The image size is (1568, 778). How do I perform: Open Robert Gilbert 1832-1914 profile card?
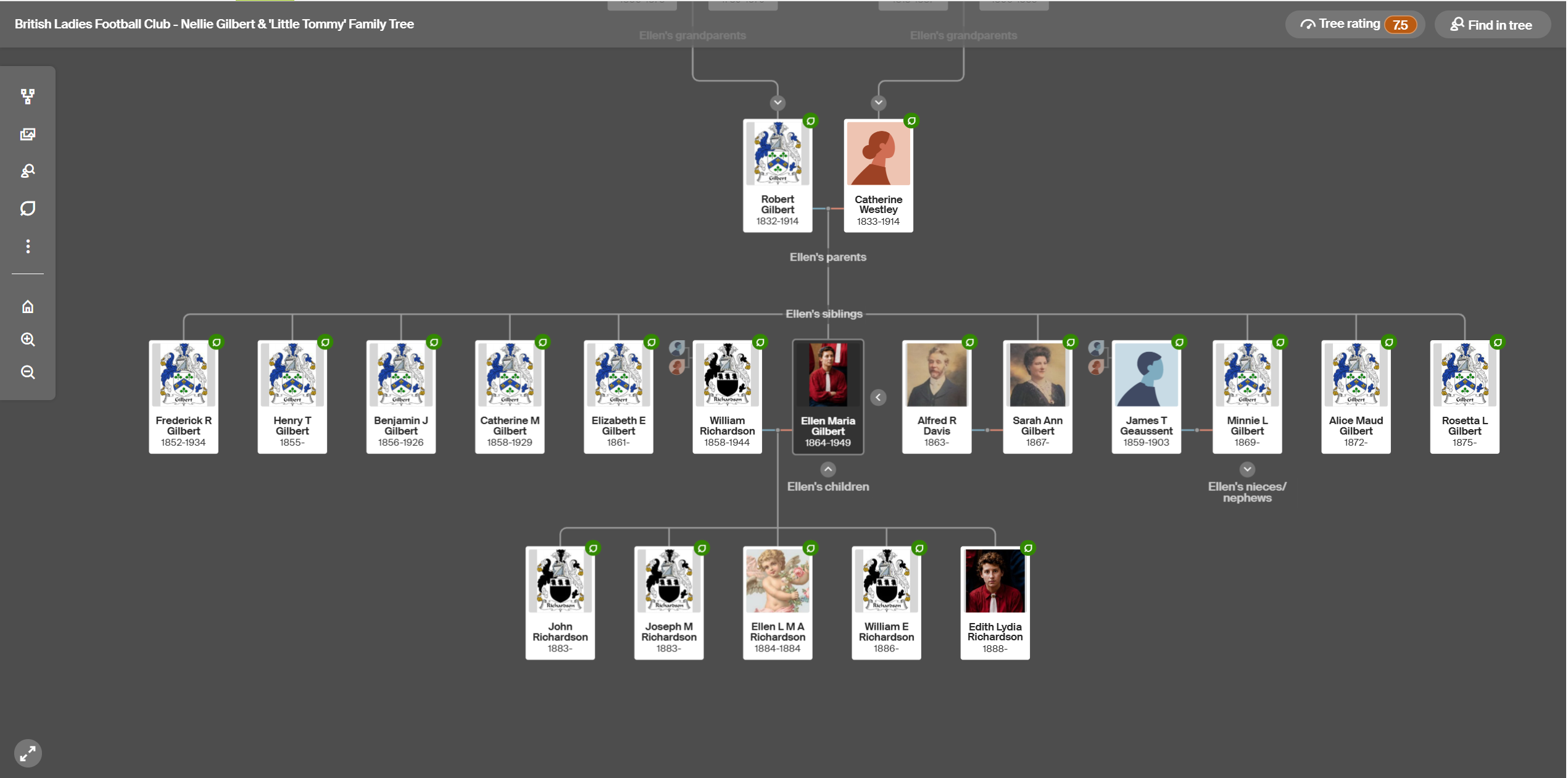778,175
